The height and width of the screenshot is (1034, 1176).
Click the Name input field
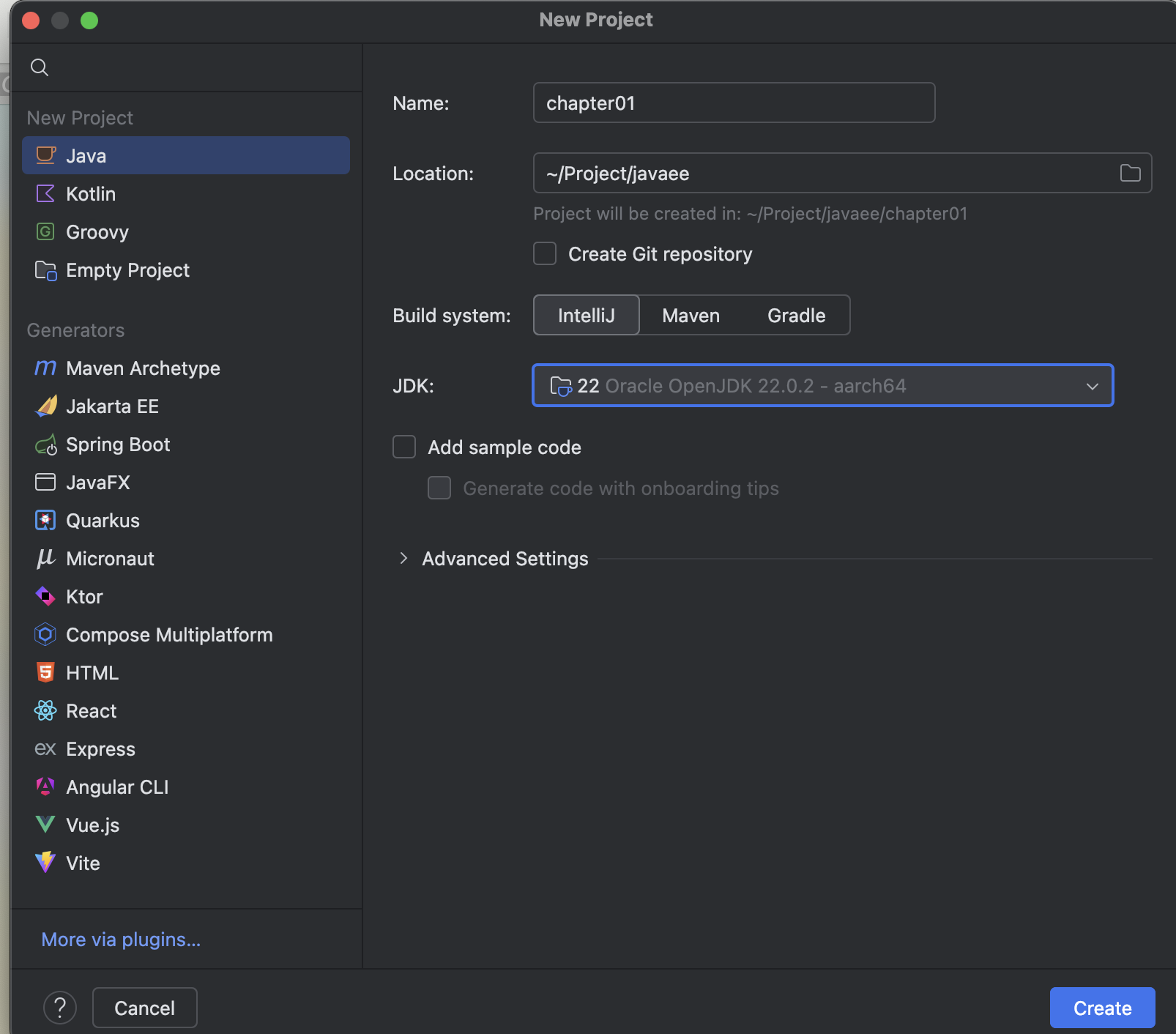[734, 103]
